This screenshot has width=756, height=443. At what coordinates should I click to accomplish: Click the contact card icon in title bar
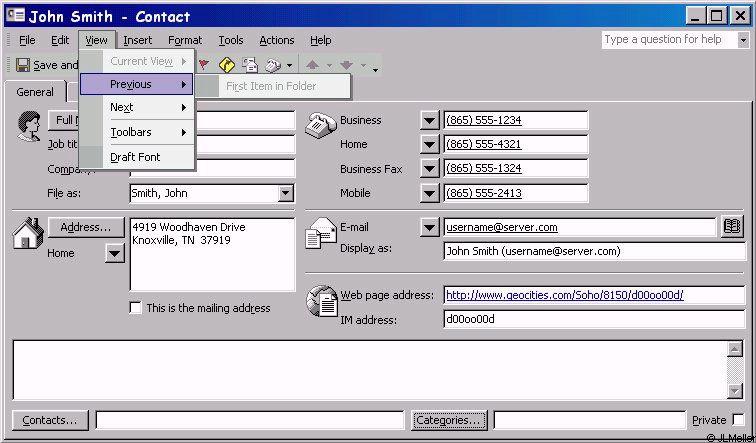15,15
